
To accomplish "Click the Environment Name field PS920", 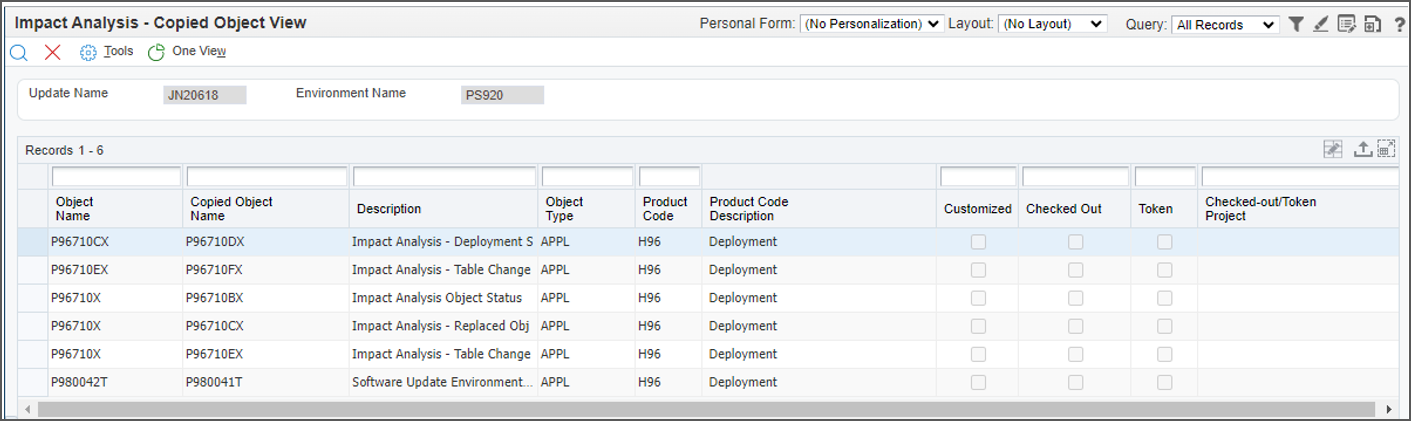I will click(503, 95).
